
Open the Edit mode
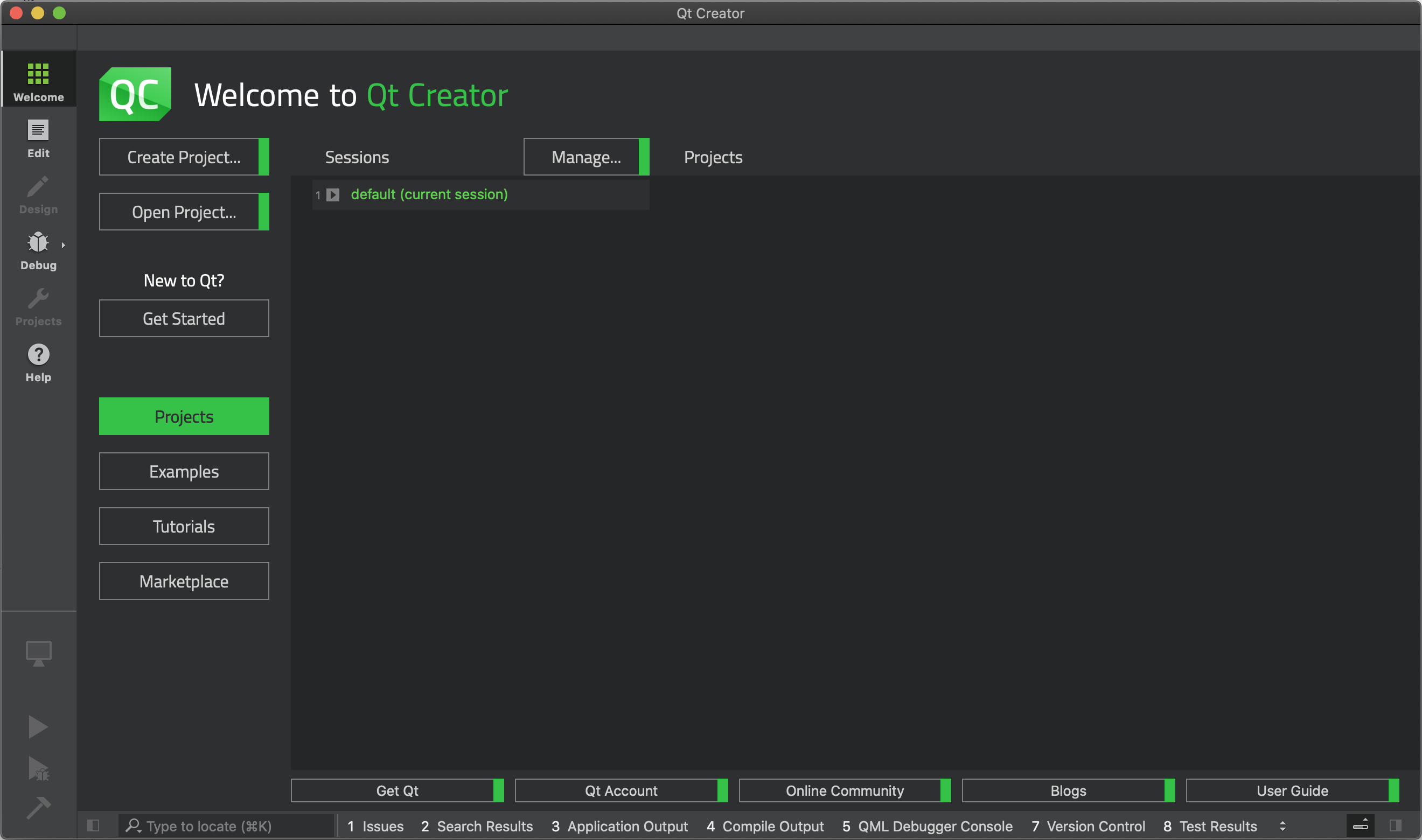tap(38, 137)
